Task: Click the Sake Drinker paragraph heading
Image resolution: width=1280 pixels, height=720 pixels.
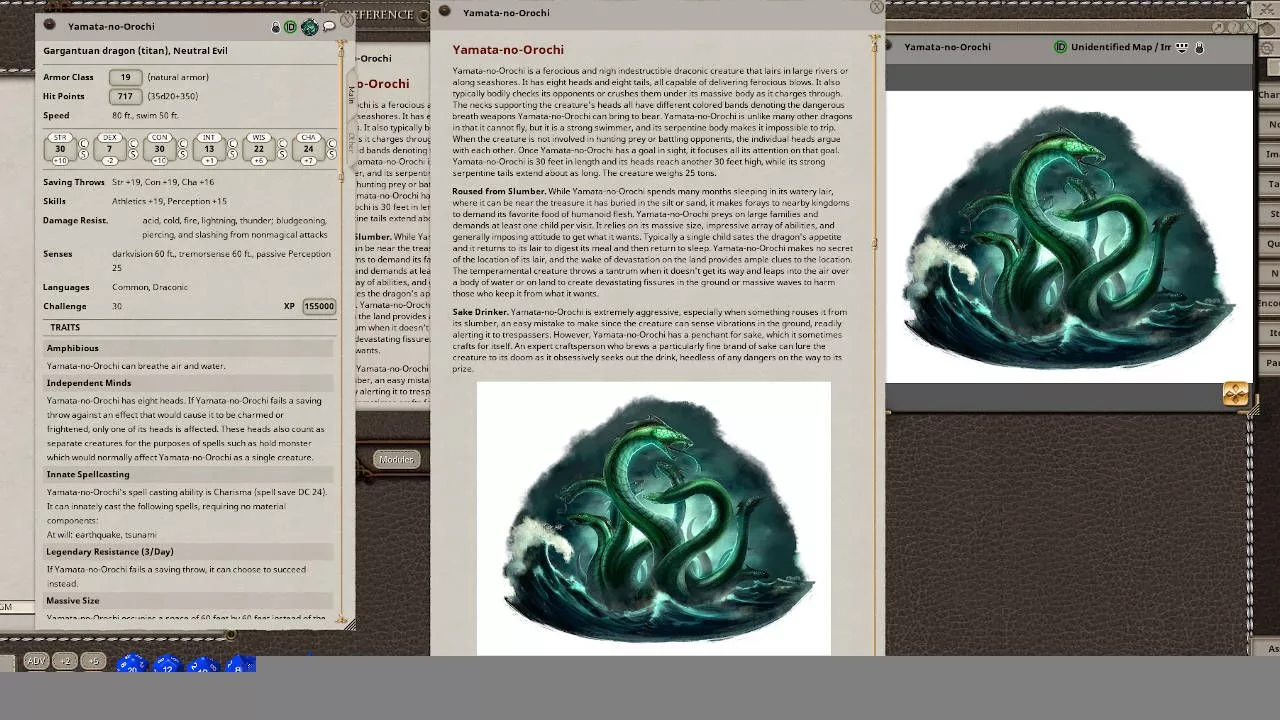Action: click(x=480, y=312)
